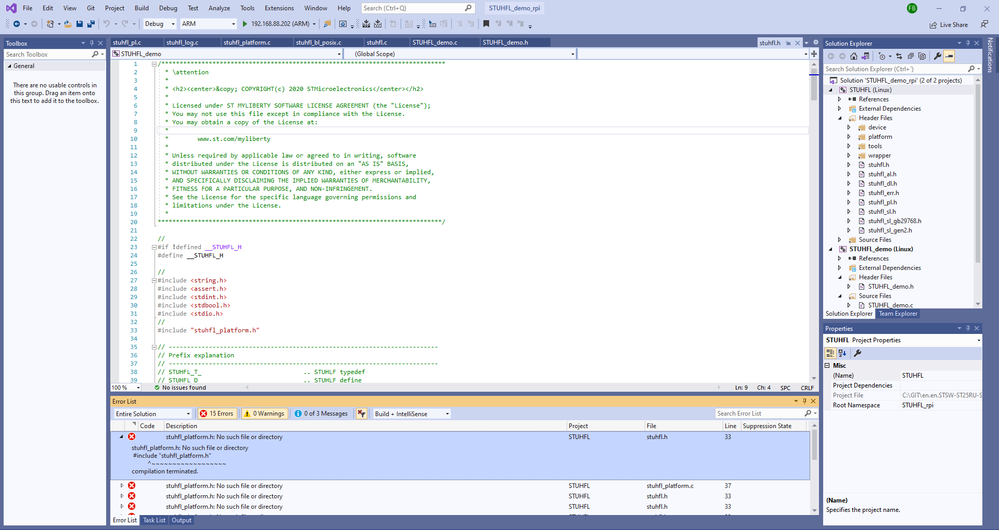
Task: Start debugging with green play icon
Action: pos(245,24)
